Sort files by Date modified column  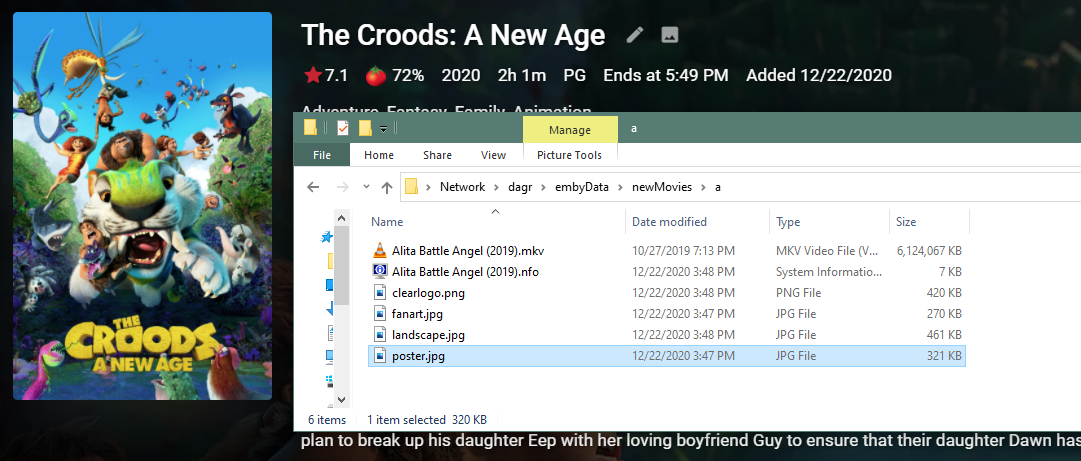(669, 222)
